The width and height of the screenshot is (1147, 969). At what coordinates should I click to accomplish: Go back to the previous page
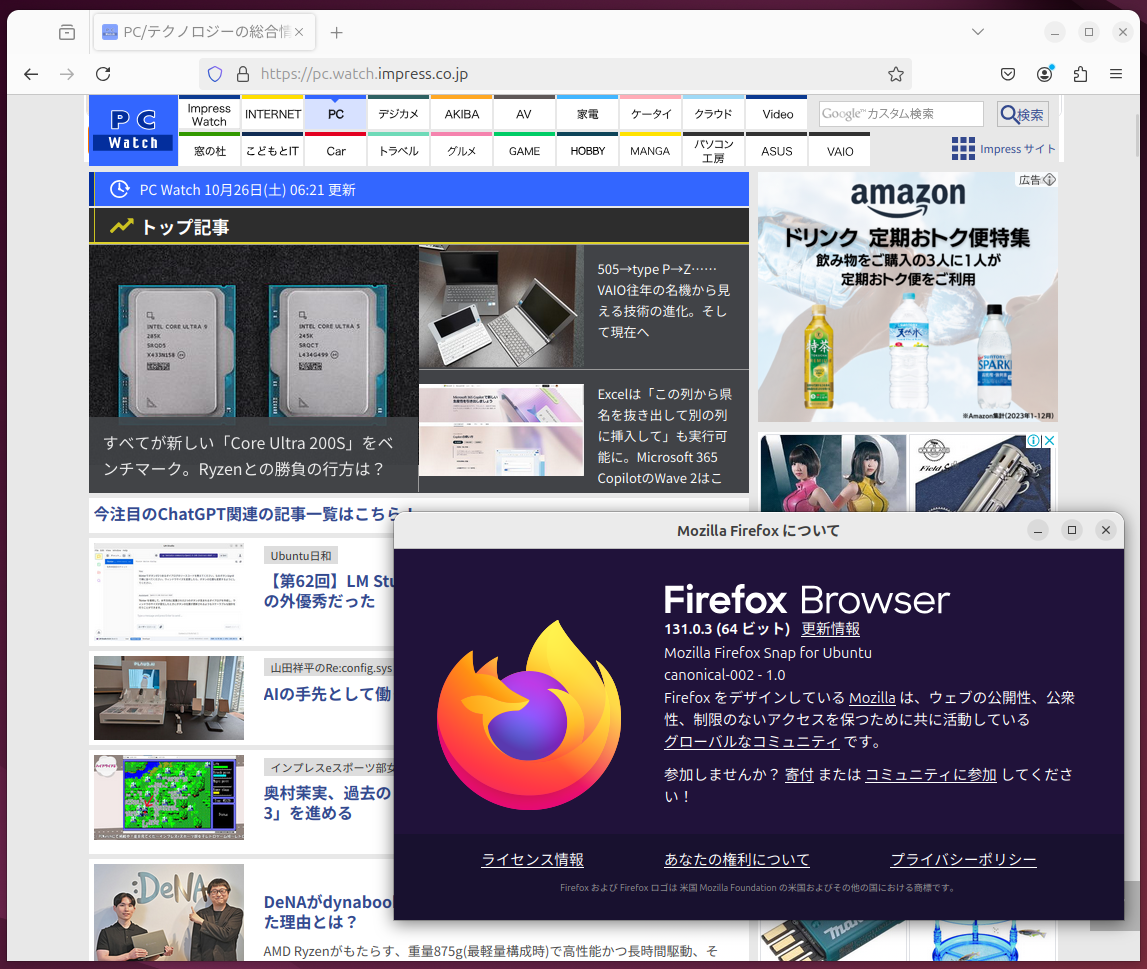click(x=31, y=73)
